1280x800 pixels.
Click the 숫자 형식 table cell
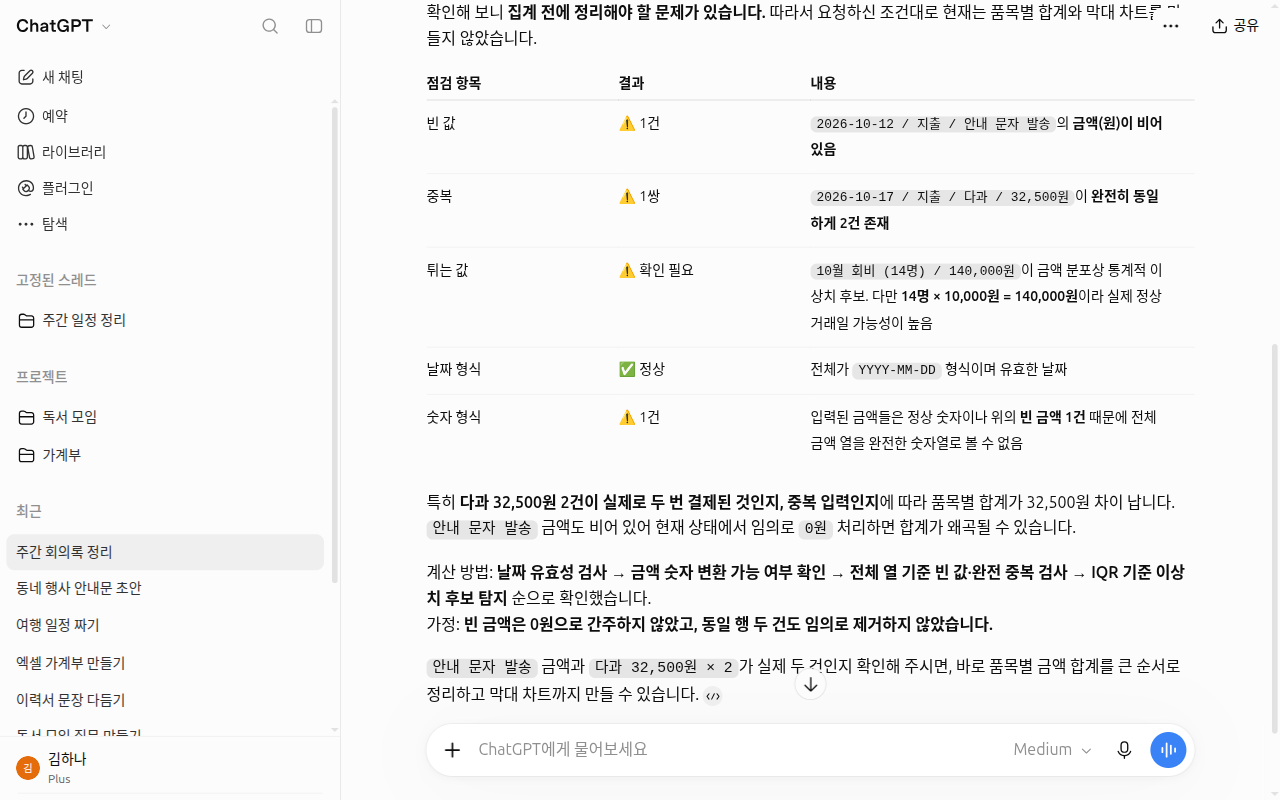coord(454,417)
